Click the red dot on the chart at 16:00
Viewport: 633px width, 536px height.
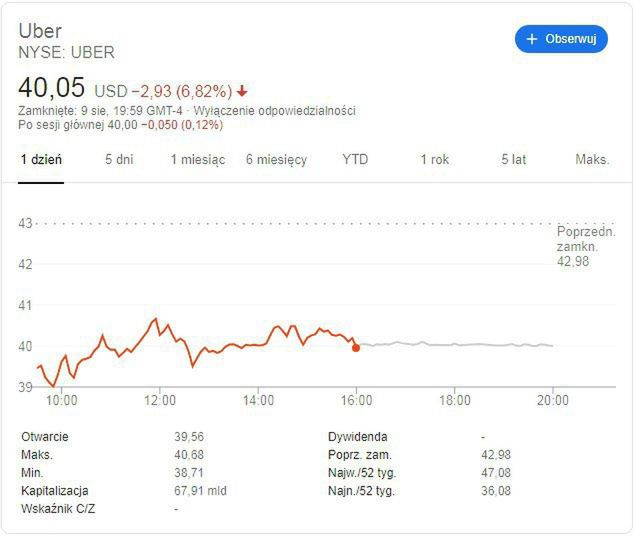(x=356, y=347)
